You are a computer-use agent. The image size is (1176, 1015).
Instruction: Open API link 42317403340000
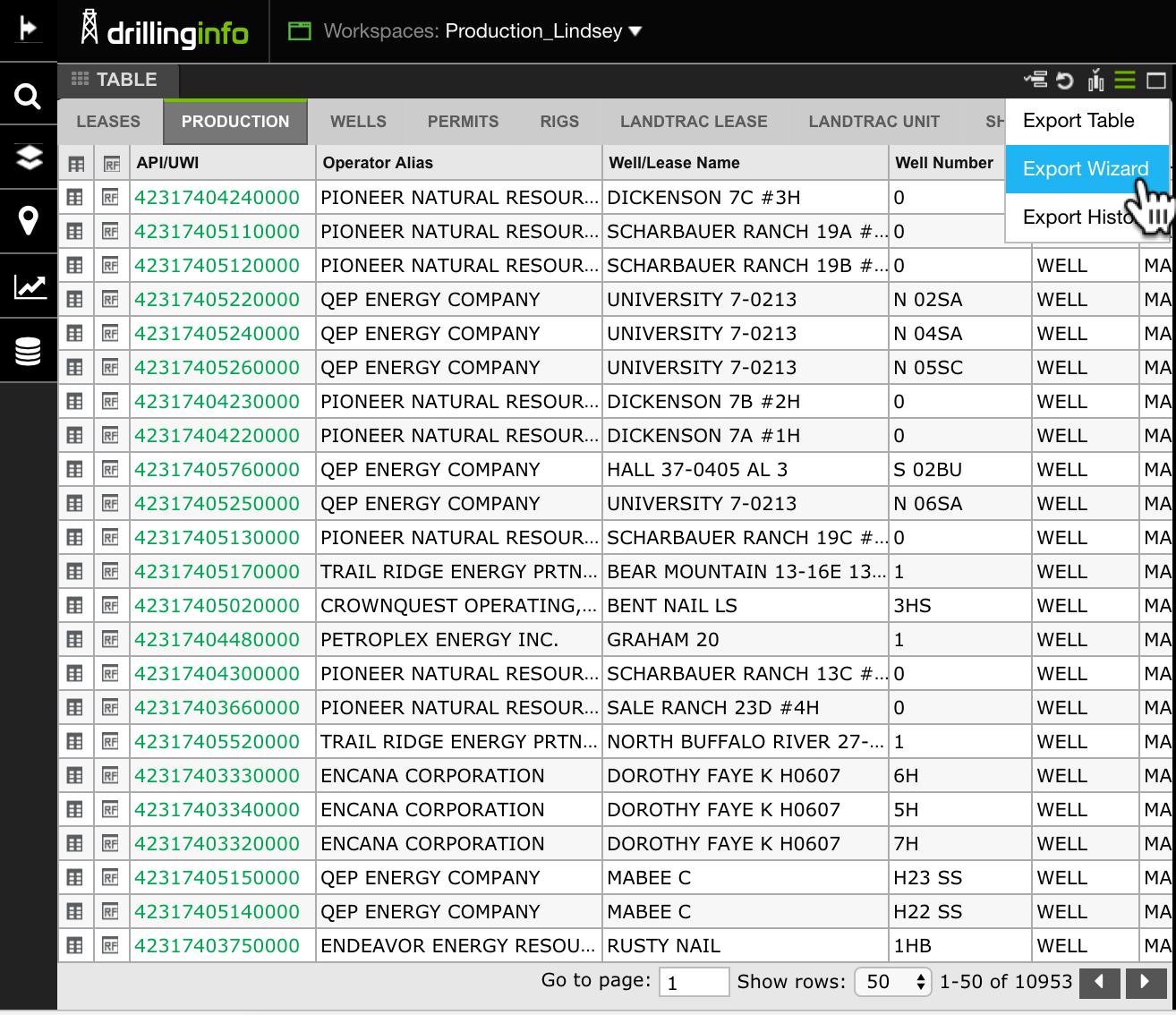coord(217,810)
